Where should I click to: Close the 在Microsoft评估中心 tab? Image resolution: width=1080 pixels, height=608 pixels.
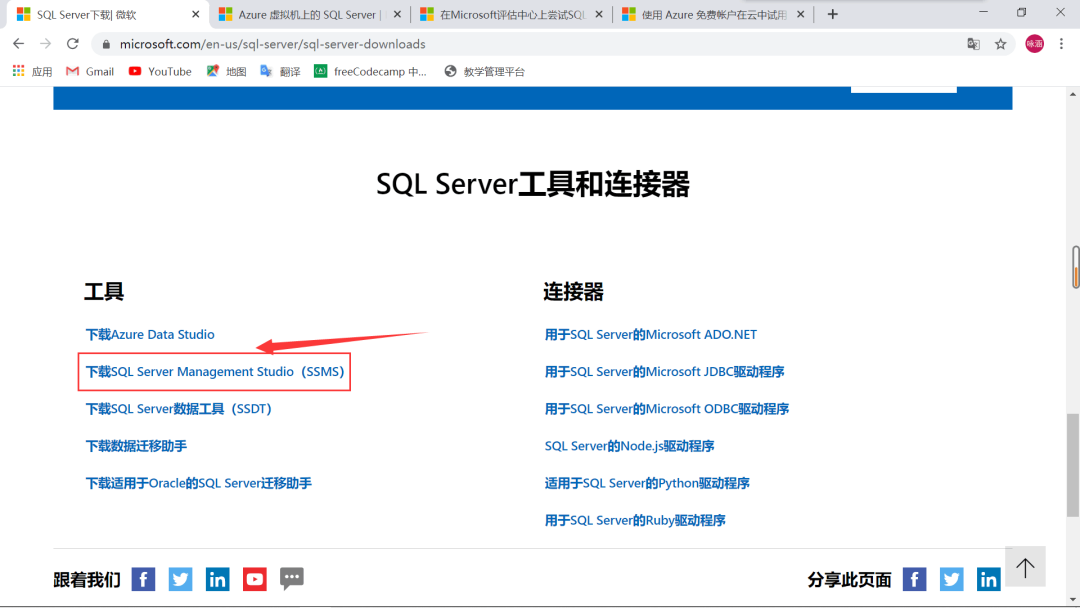point(599,14)
